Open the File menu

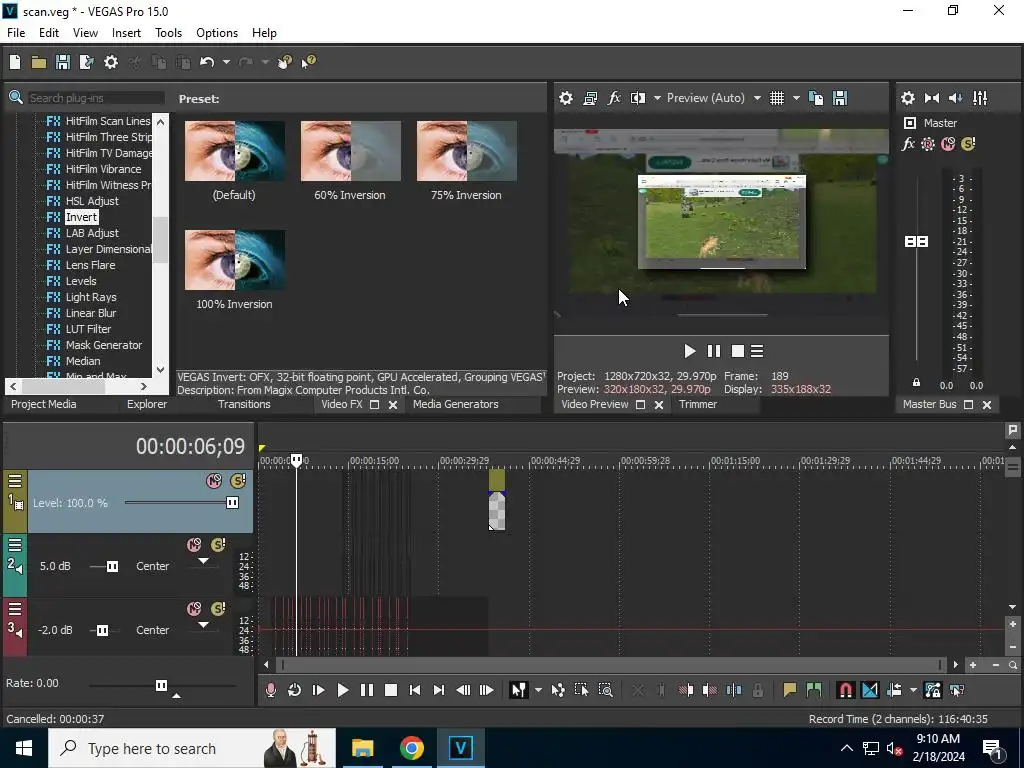16,33
